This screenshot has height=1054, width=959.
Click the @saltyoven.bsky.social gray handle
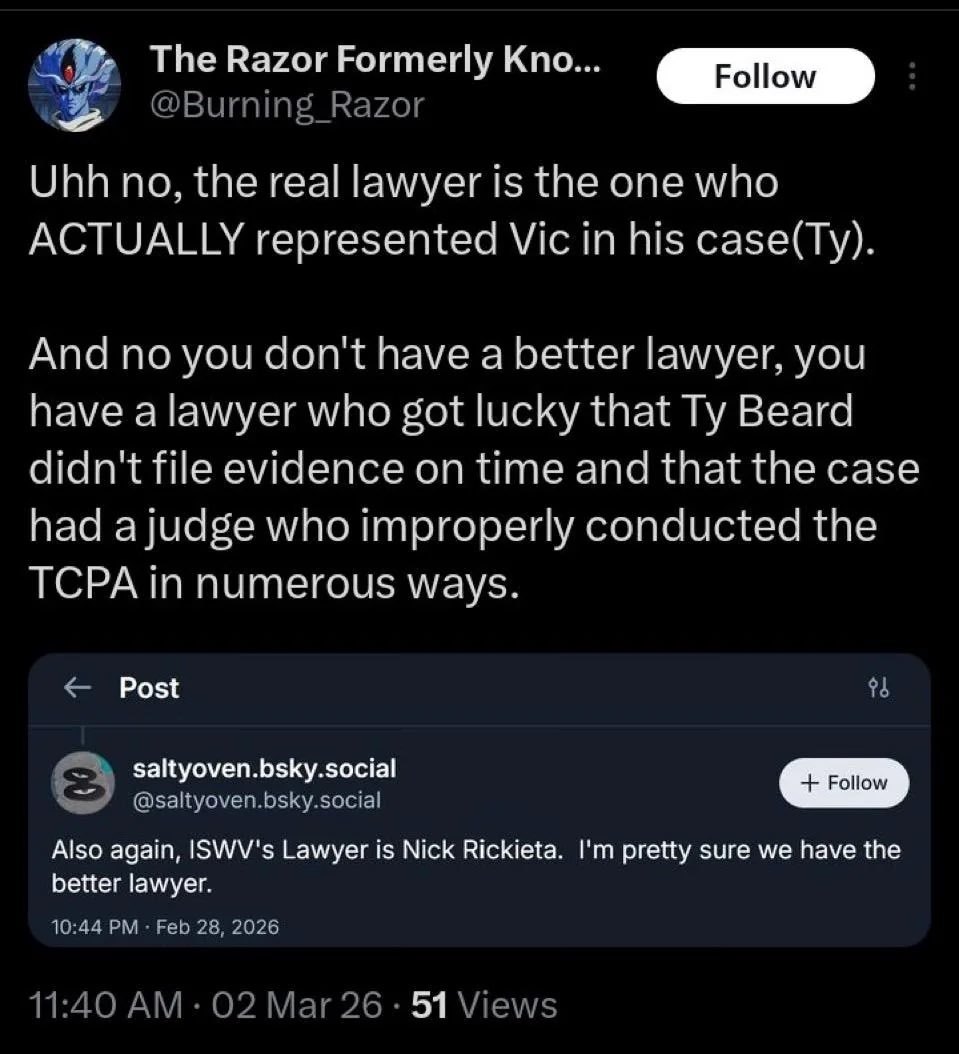click(256, 799)
